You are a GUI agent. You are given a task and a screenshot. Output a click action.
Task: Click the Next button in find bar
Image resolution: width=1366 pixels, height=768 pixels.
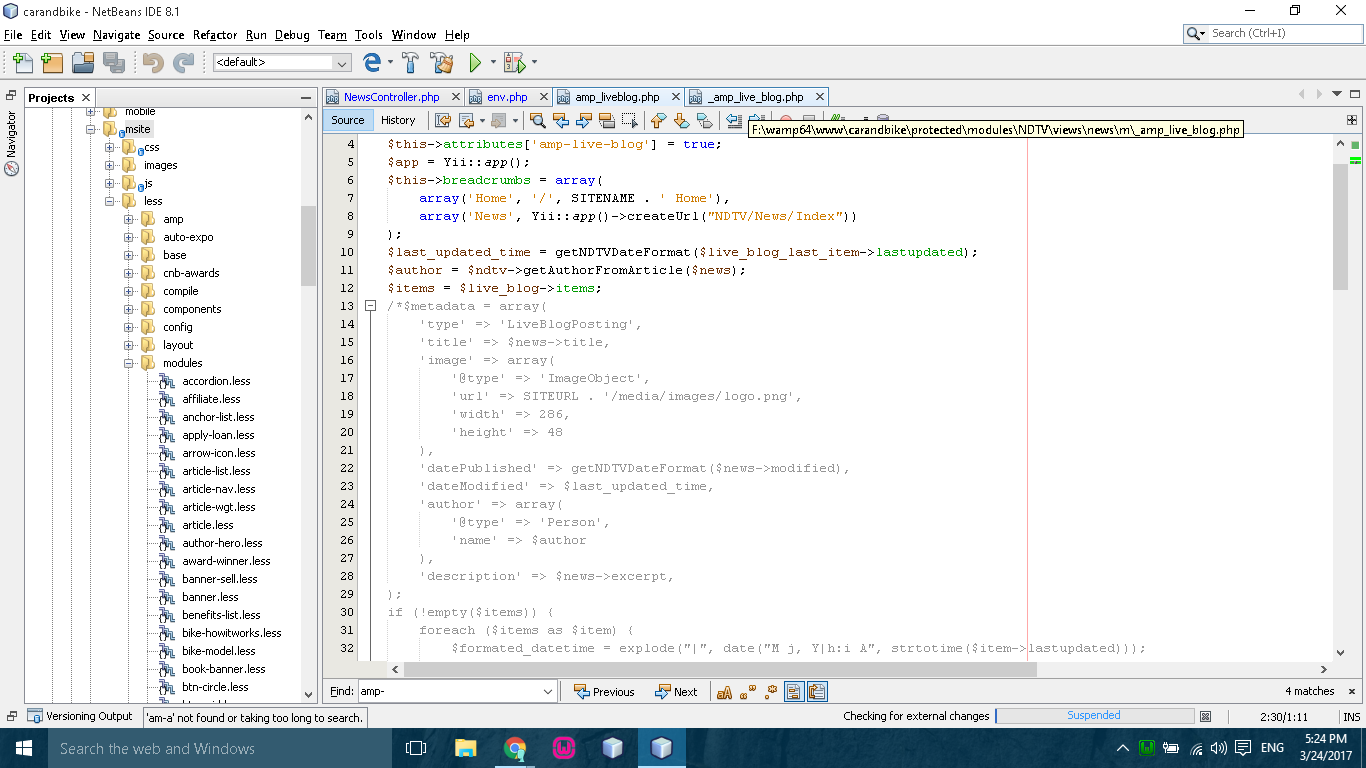tap(676, 692)
